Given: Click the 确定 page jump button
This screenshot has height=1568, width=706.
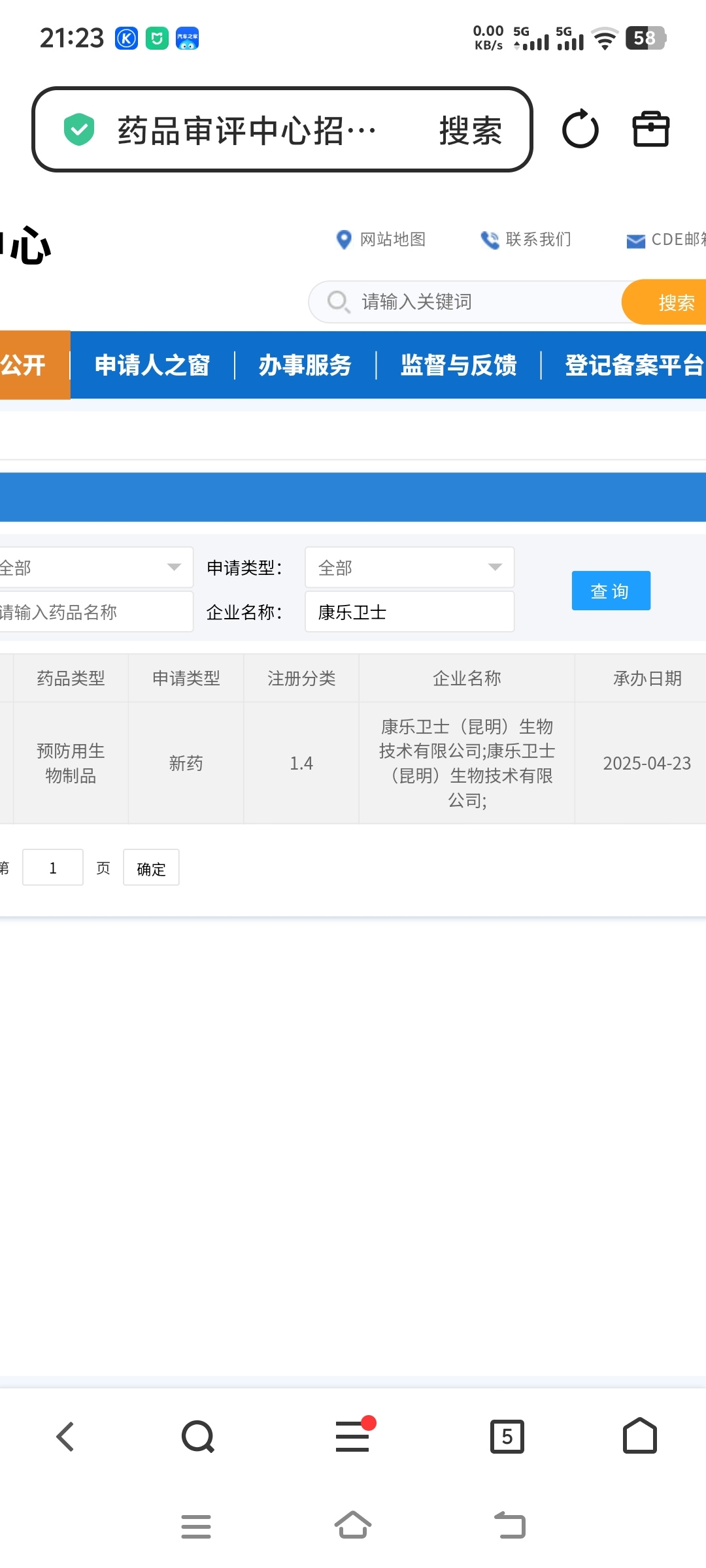Looking at the screenshot, I should point(151,868).
